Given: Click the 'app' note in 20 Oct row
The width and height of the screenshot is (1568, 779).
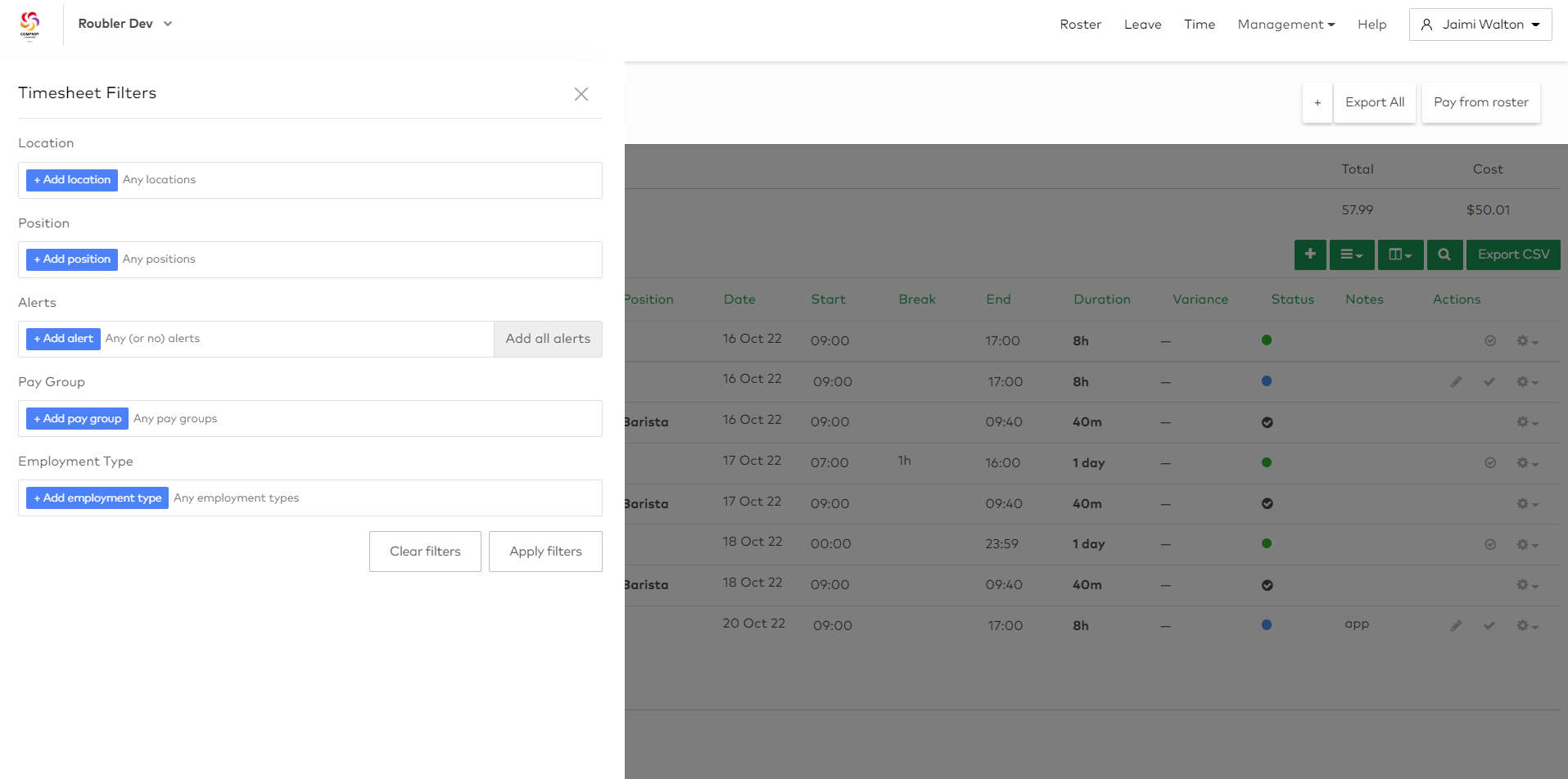Looking at the screenshot, I should click(1356, 624).
